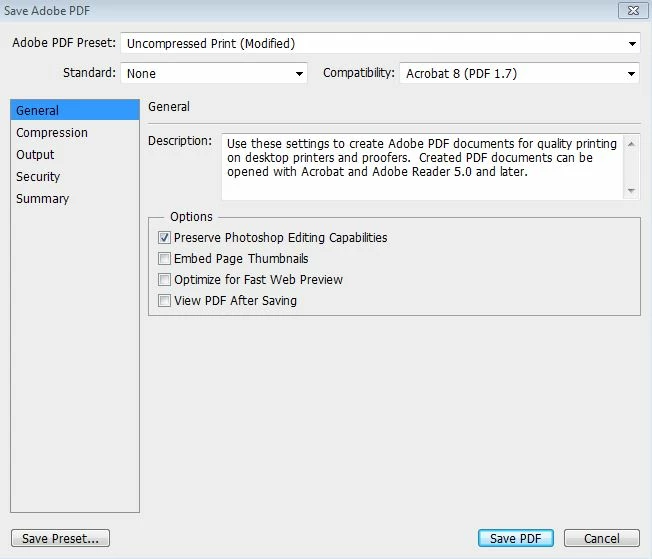Select General in the left category list
652x559 pixels.
pyautogui.click(x=75, y=110)
